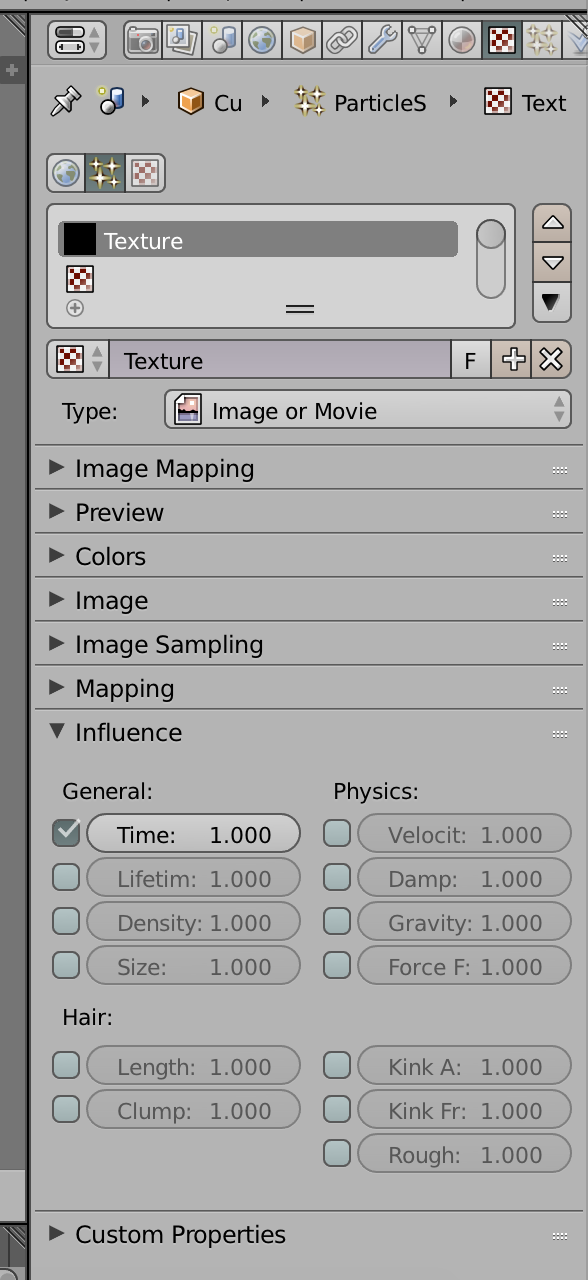
Task: Expand the Colors panel
Action: pos(308,556)
